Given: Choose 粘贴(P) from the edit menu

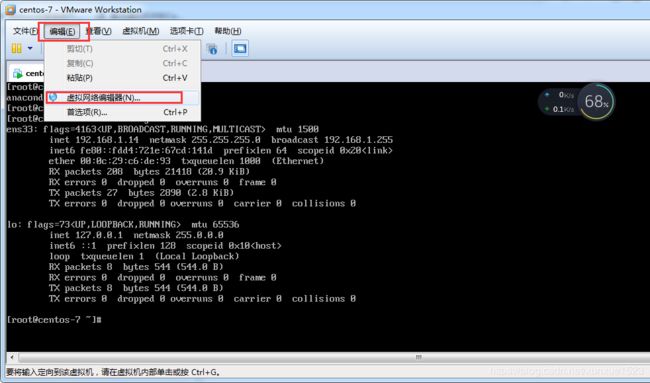Looking at the screenshot, I should (123, 78).
